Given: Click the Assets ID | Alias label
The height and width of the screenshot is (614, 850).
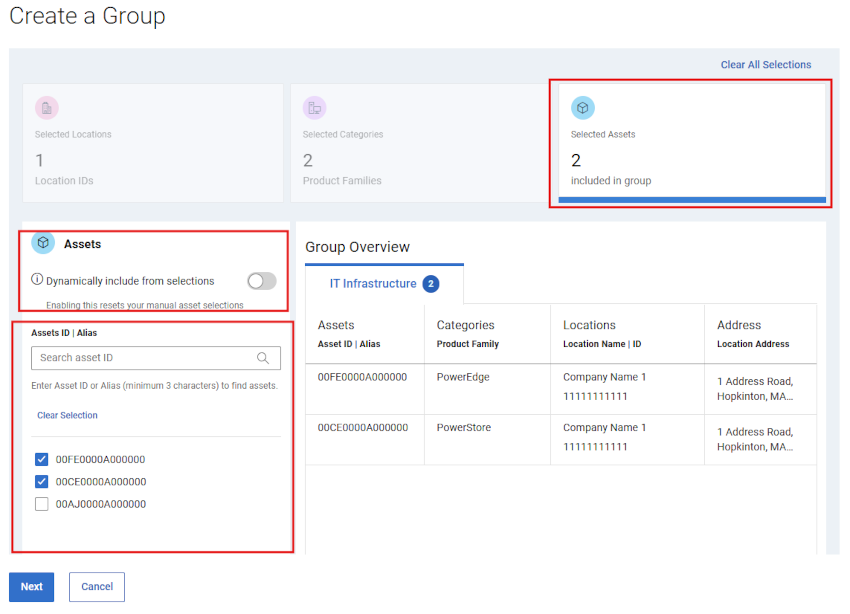Looking at the screenshot, I should coord(64,333).
